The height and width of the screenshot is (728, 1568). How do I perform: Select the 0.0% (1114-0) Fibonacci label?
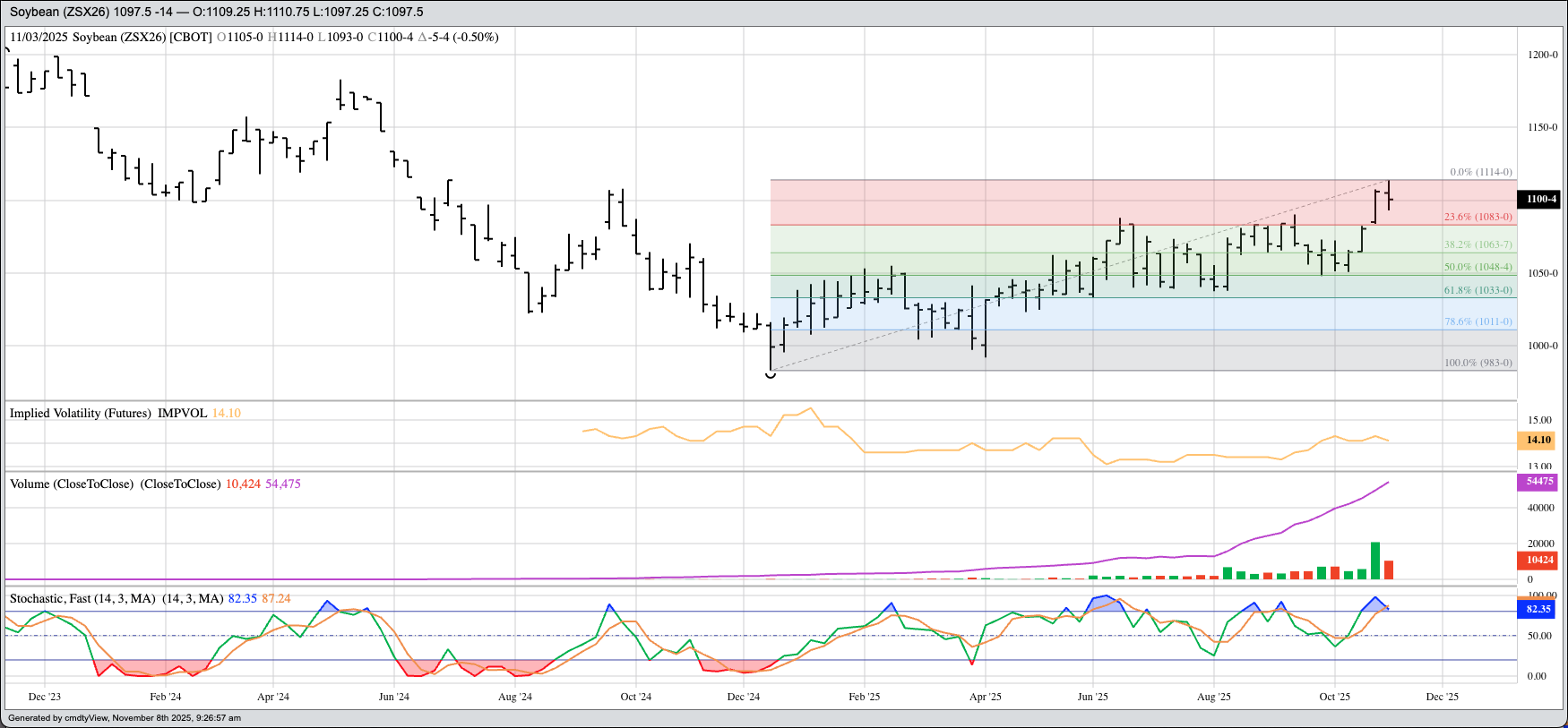[1480, 172]
